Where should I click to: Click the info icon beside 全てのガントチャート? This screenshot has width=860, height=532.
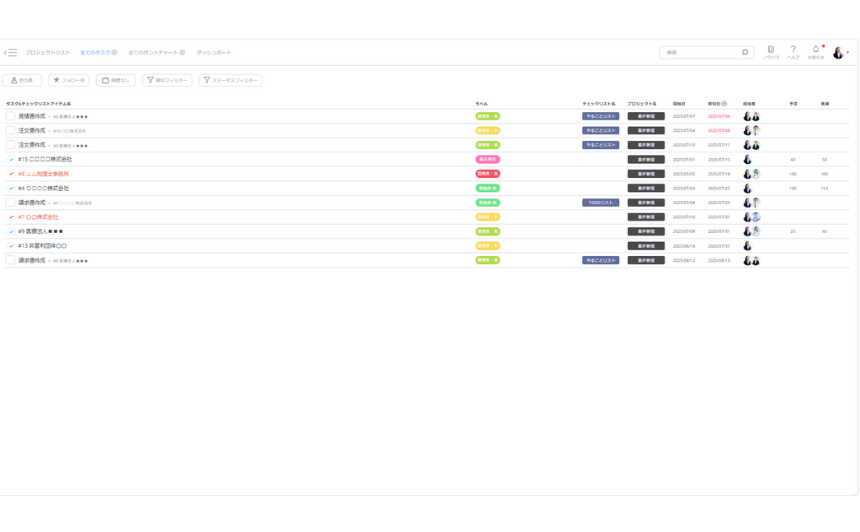(x=183, y=53)
